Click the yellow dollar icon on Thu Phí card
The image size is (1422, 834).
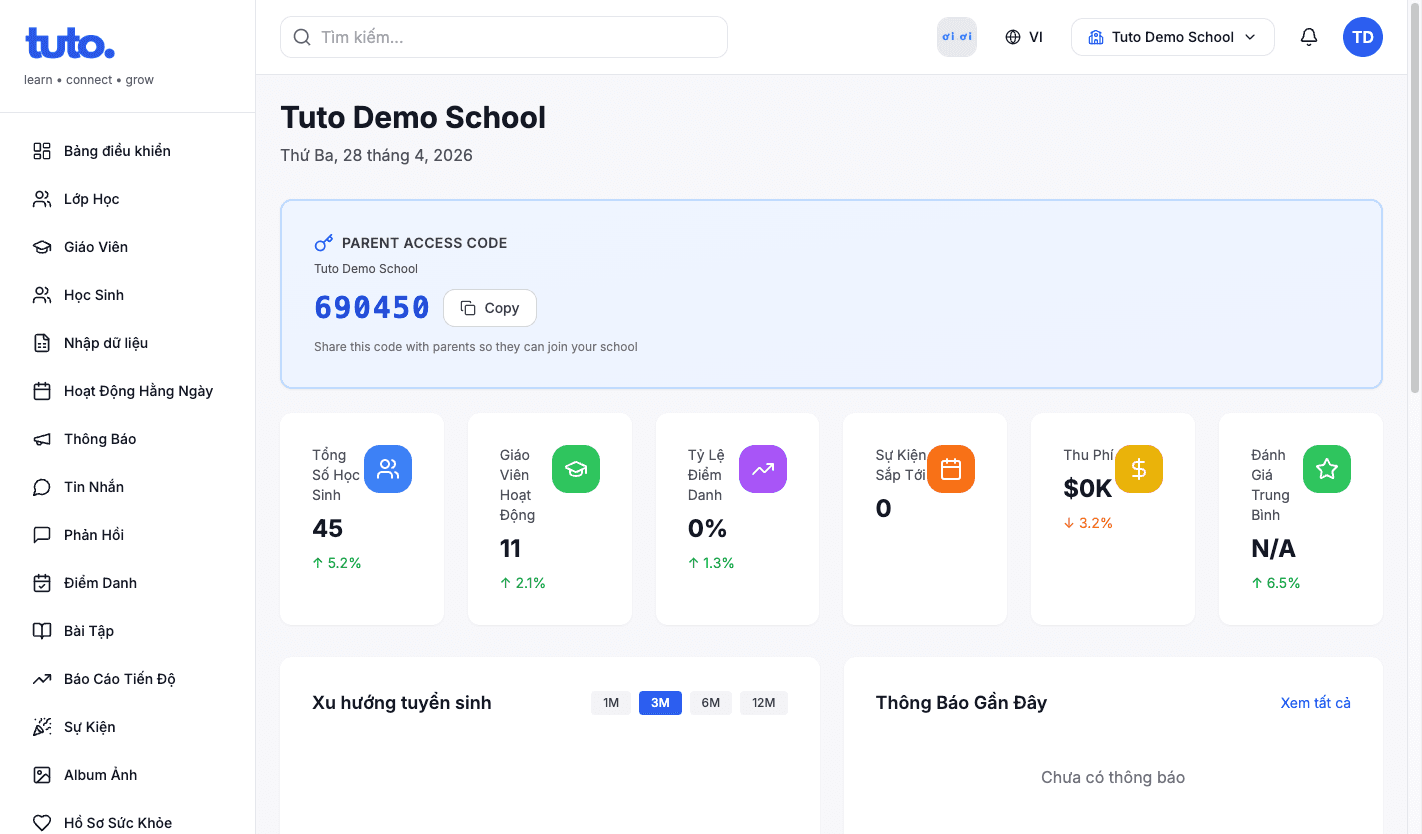(x=1139, y=469)
